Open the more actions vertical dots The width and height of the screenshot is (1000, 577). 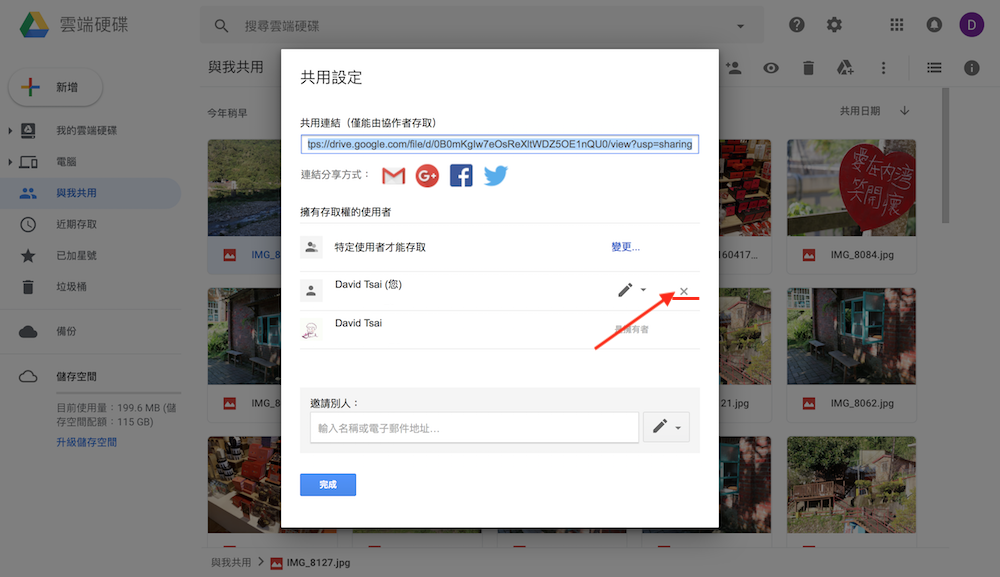click(x=883, y=68)
